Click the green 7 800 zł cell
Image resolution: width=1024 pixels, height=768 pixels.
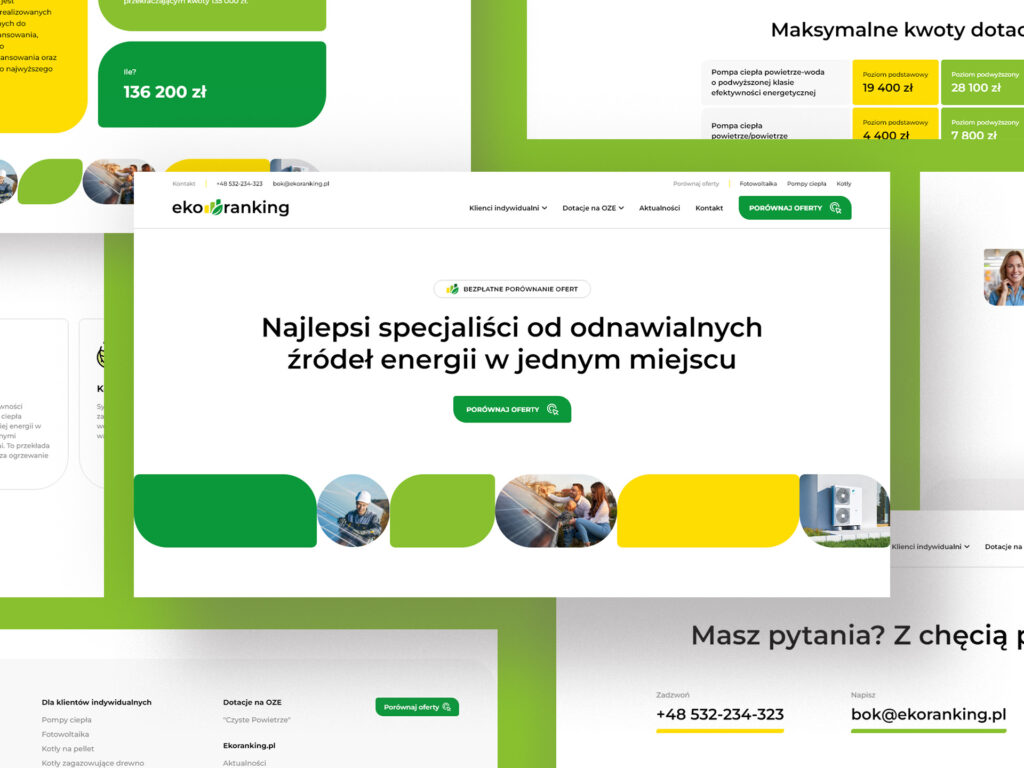tap(983, 123)
